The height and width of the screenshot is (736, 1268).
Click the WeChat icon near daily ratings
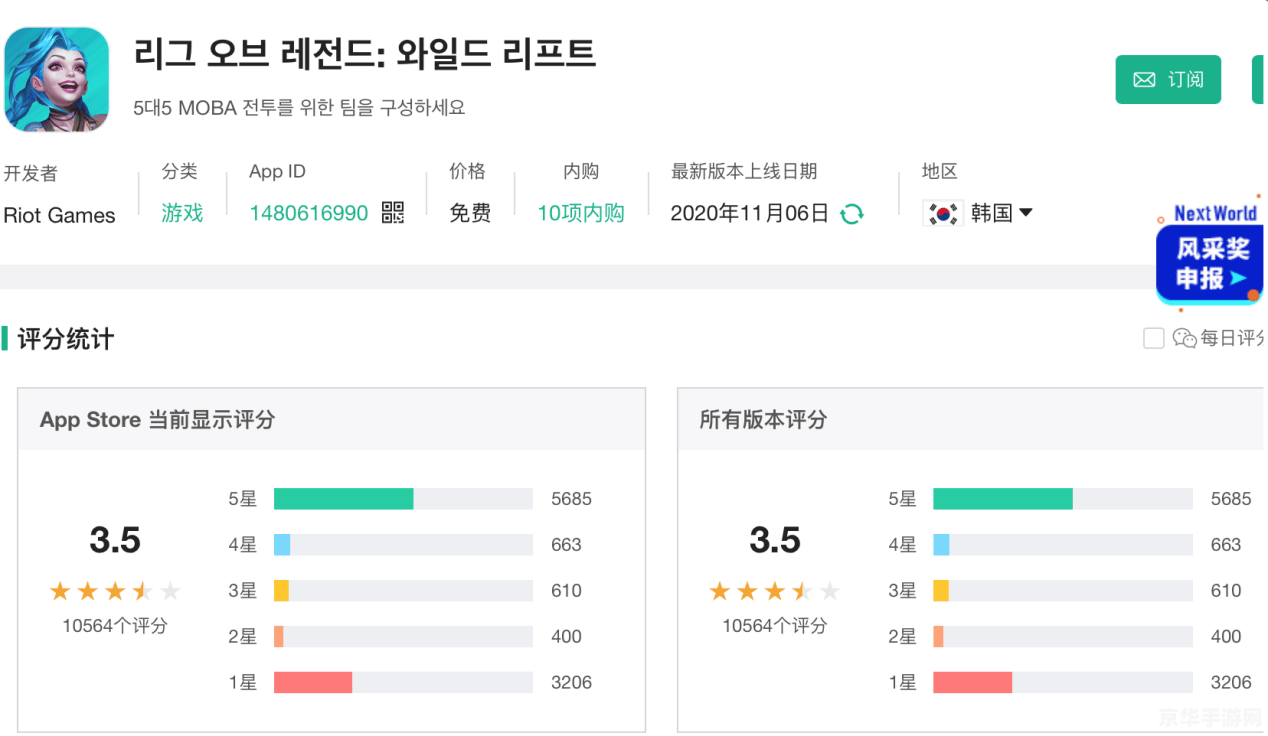tap(1184, 339)
